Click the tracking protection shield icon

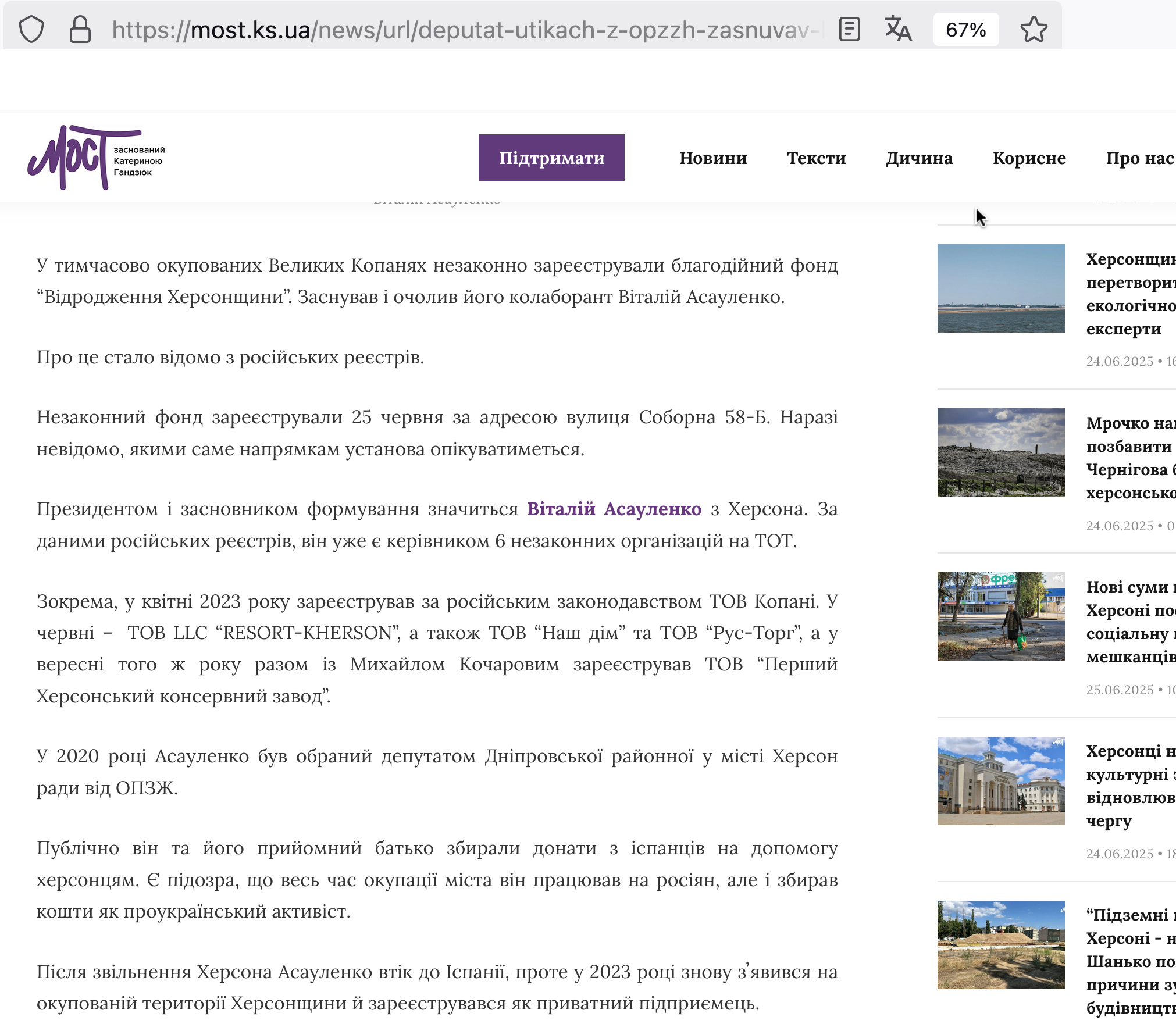(31, 30)
